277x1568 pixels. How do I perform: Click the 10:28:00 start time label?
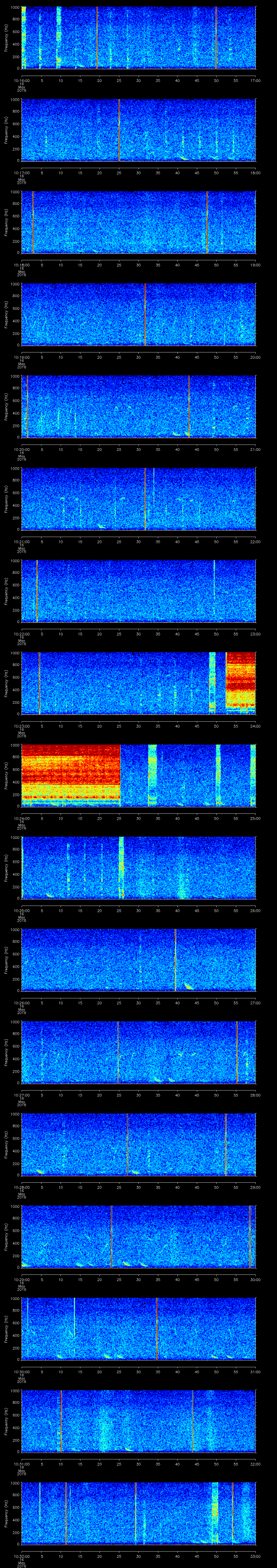pyautogui.click(x=21, y=1187)
